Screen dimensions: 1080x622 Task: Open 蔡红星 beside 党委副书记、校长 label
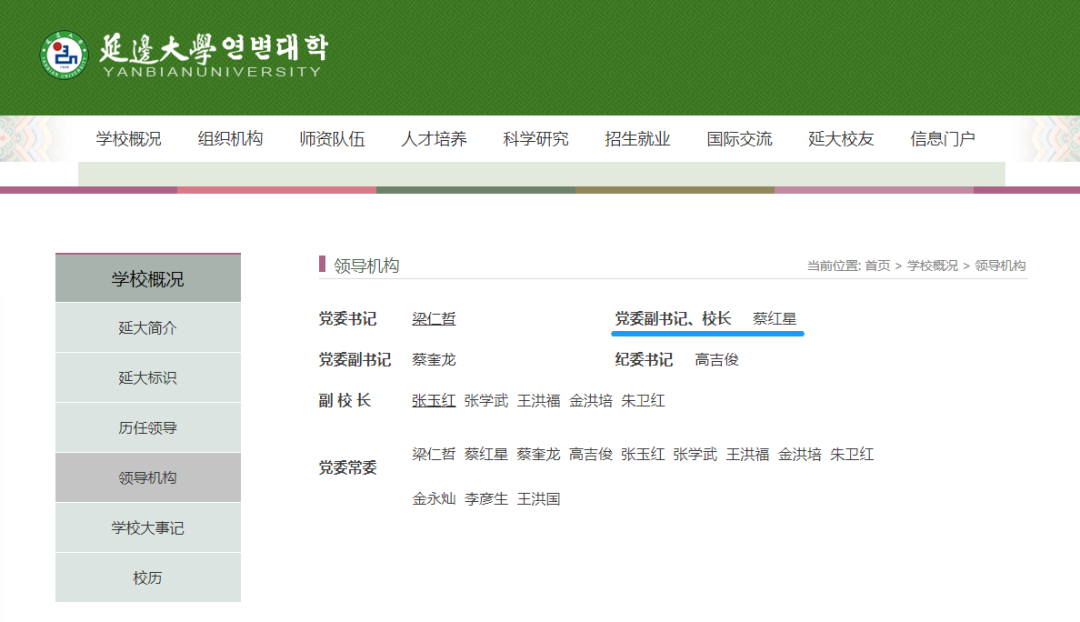coord(774,319)
